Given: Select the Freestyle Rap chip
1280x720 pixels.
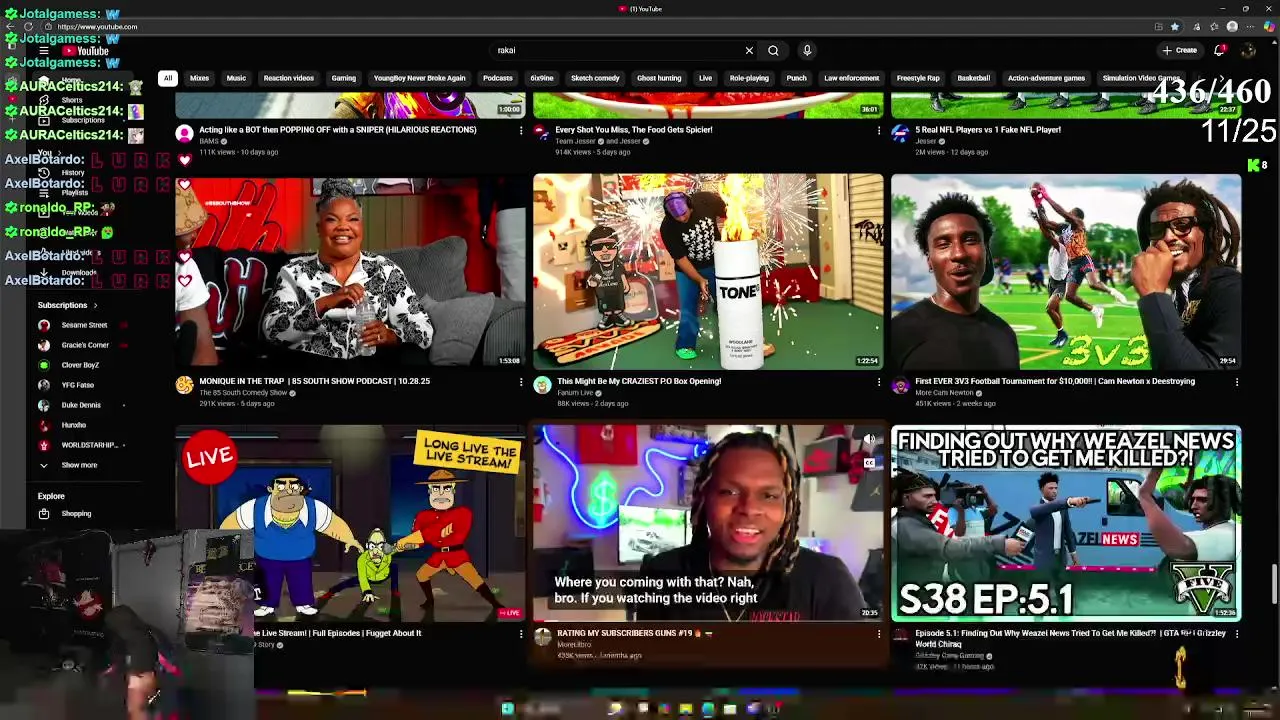Looking at the screenshot, I should (x=918, y=78).
